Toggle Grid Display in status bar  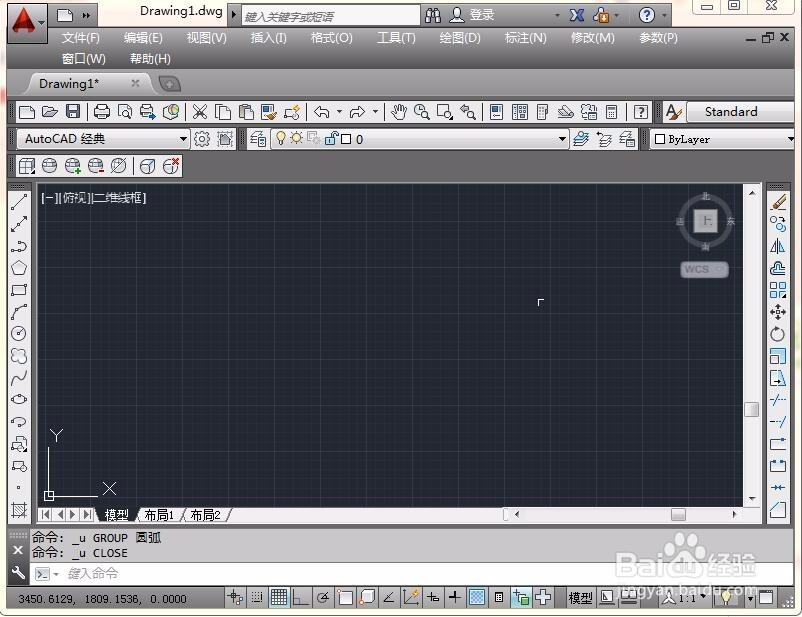279,597
